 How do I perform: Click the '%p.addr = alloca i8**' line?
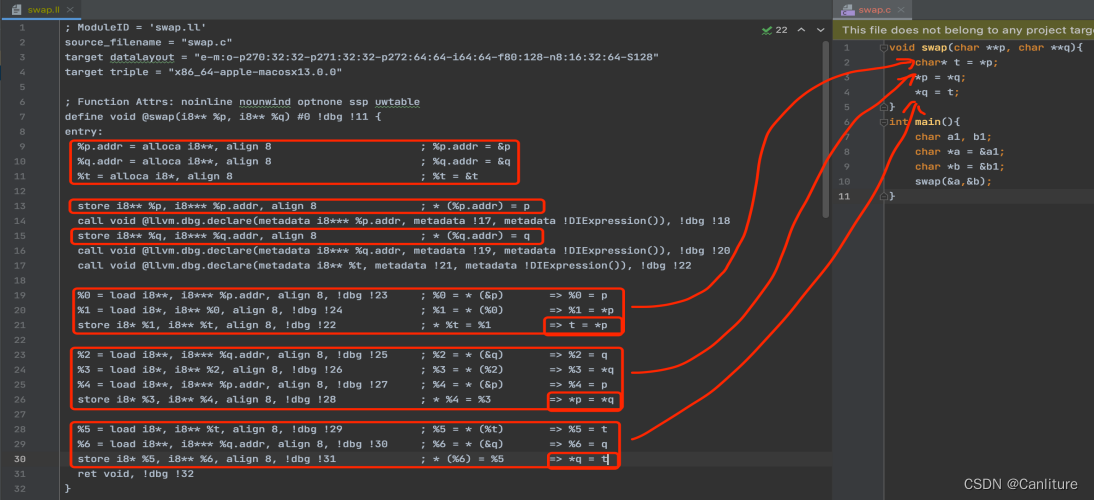click(x=174, y=147)
